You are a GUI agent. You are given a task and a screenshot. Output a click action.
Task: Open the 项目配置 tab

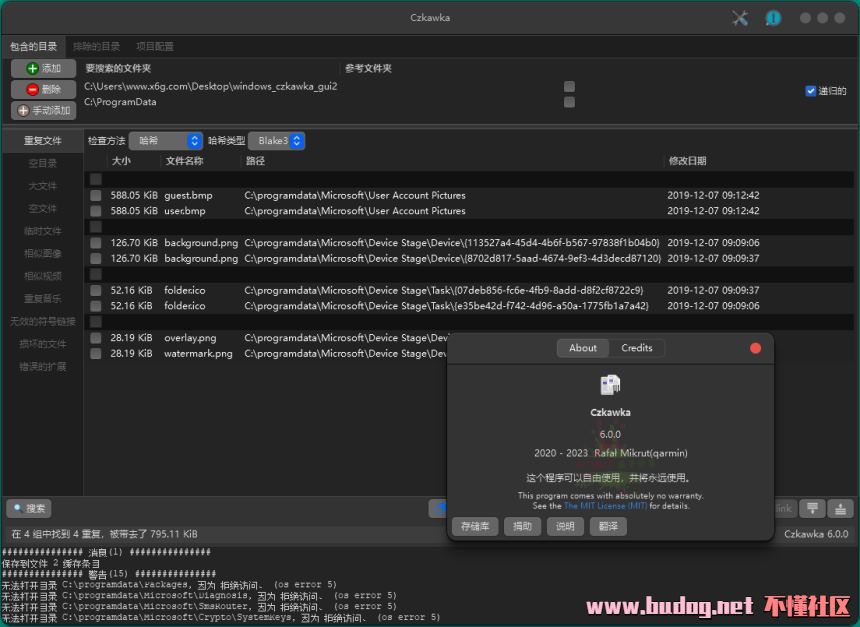(155, 47)
